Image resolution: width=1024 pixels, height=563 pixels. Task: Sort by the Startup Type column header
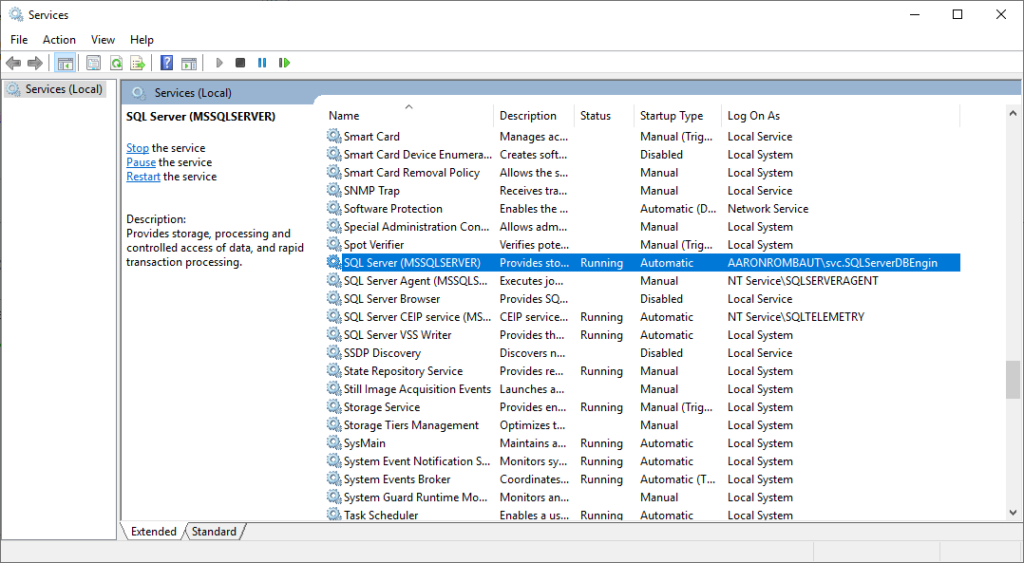pyautogui.click(x=671, y=116)
